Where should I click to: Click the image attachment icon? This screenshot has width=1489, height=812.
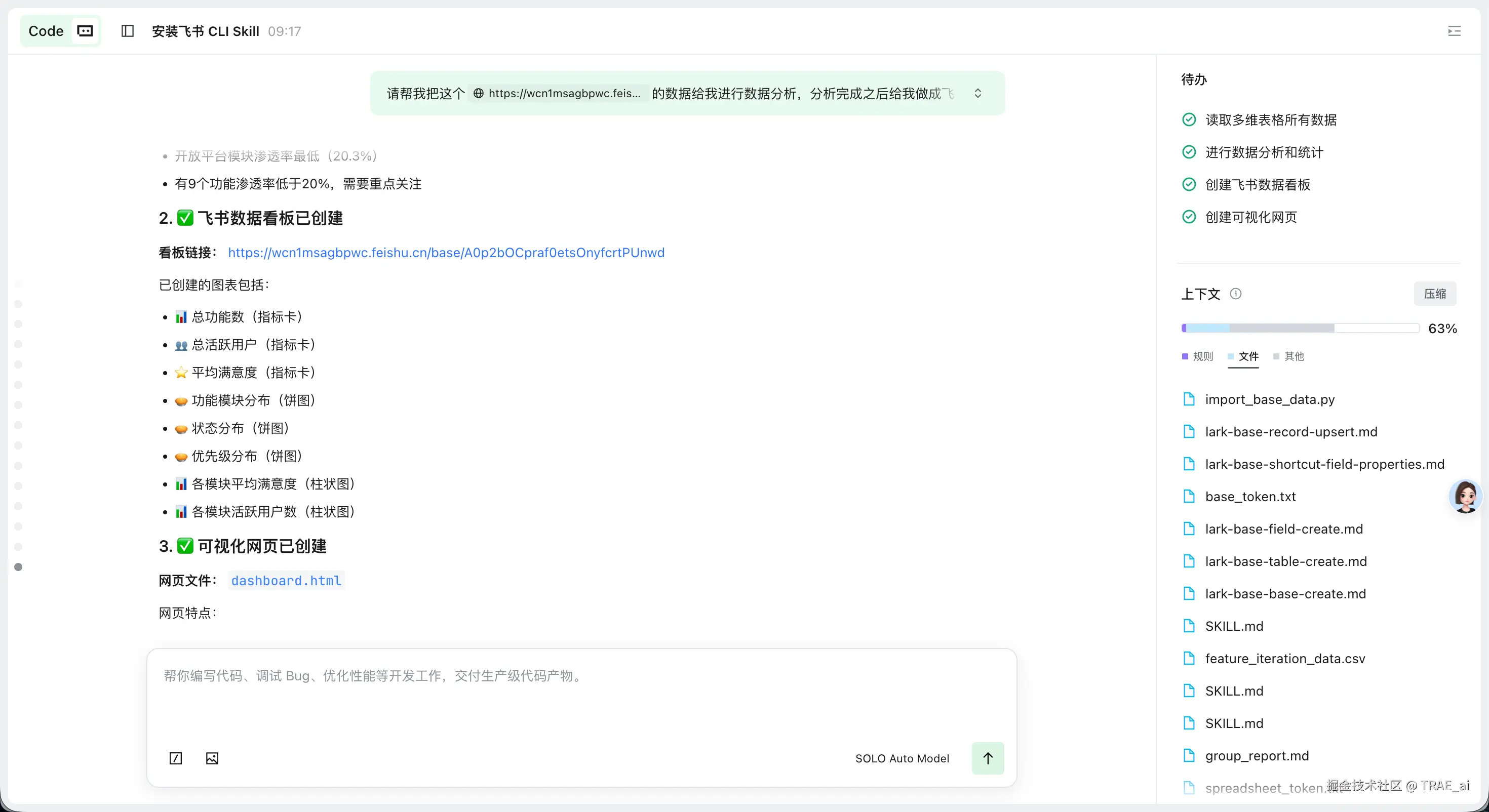coord(212,758)
